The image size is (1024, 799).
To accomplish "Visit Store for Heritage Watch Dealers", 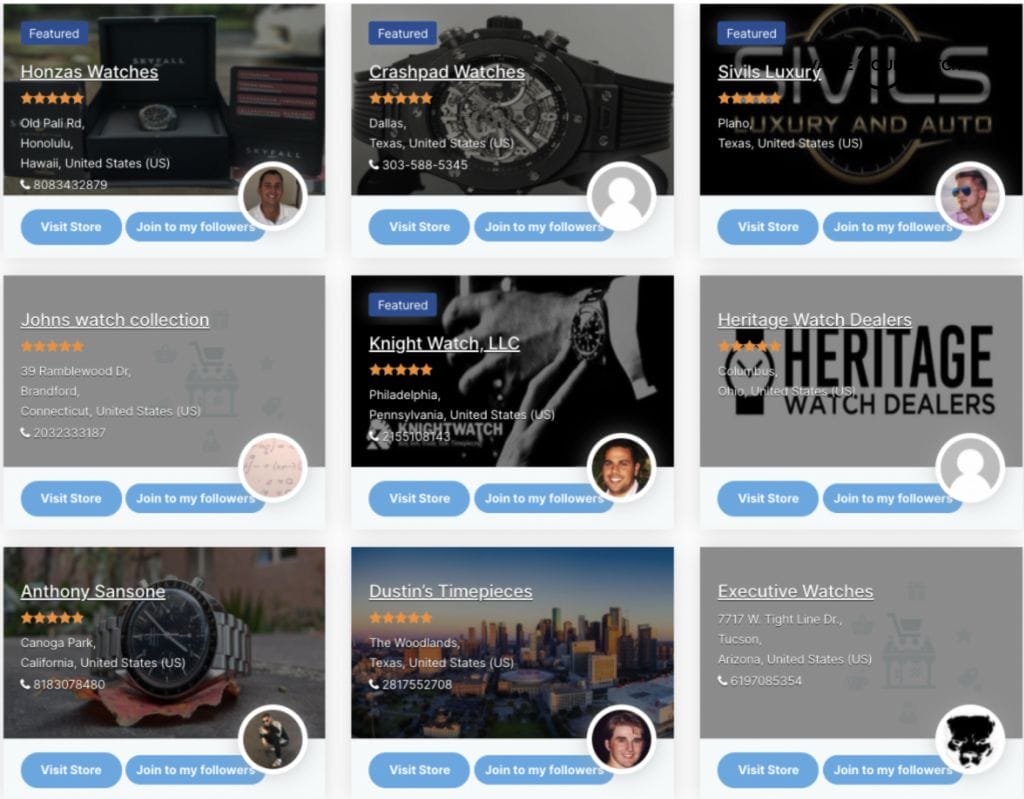I will point(768,498).
